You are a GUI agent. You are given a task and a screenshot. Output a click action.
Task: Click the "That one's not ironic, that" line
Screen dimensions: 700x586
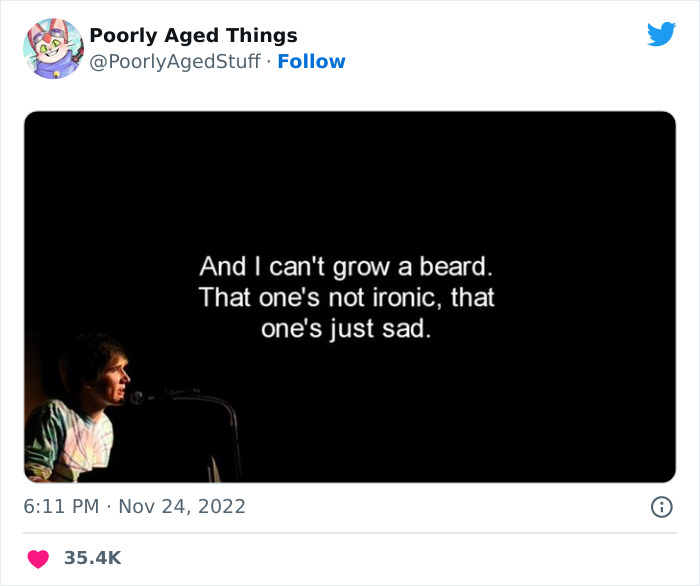pyautogui.click(x=347, y=297)
